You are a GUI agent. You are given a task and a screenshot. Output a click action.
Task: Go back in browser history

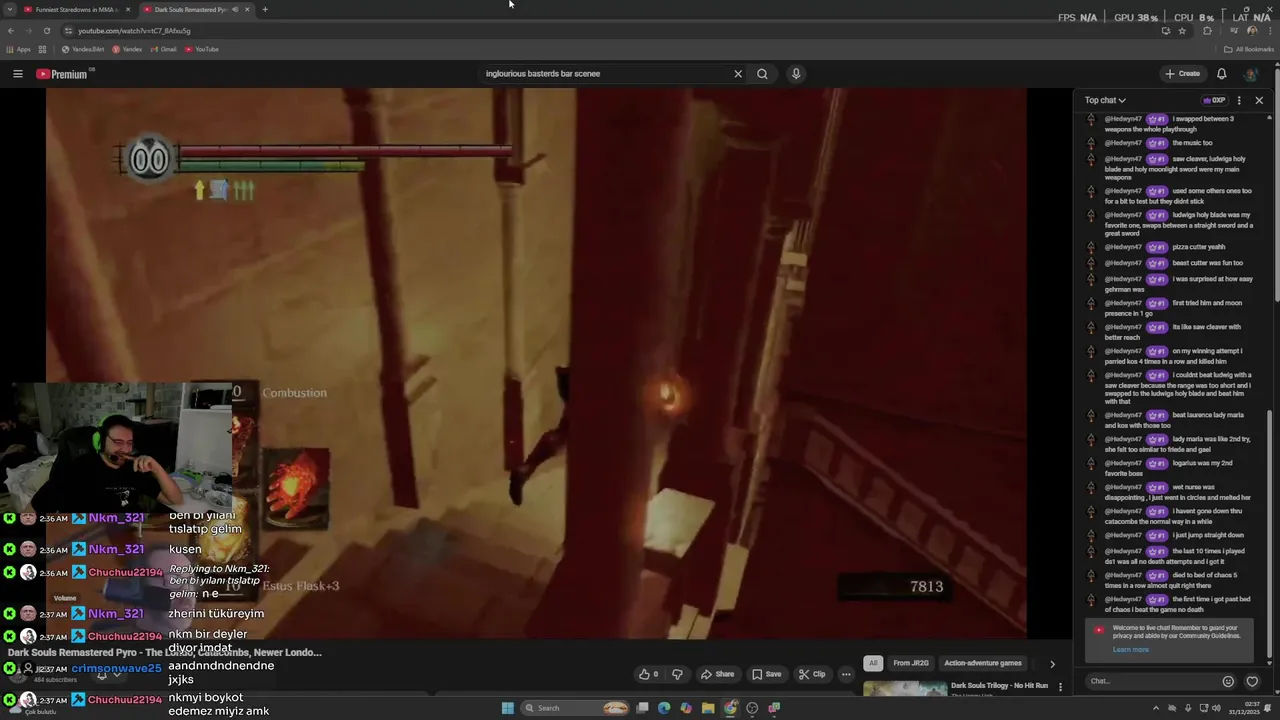tap(11, 31)
